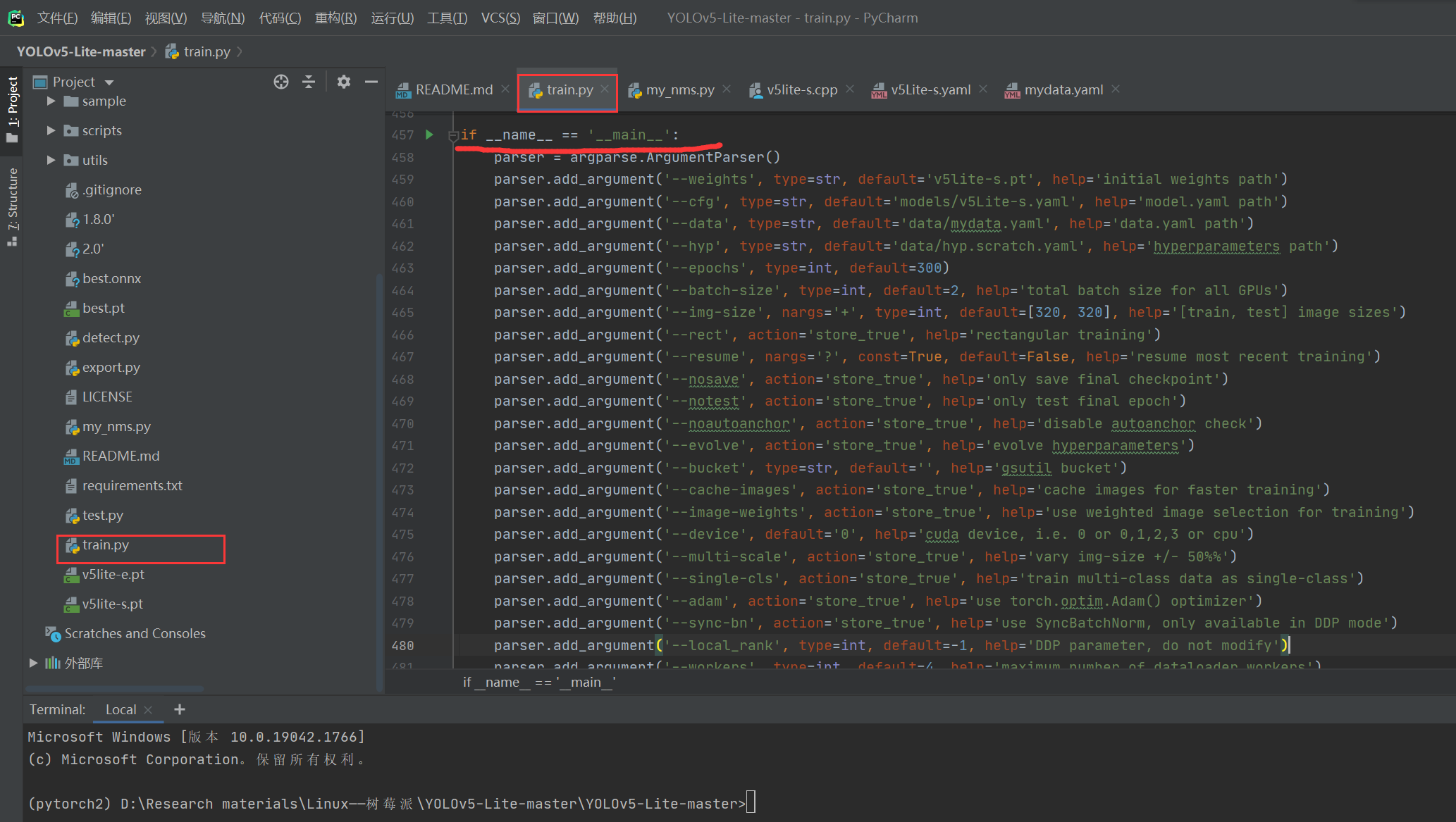Viewport: 1456px width, 822px height.
Task: Close the v5lite-s.cpp editor tab
Action: click(x=850, y=89)
